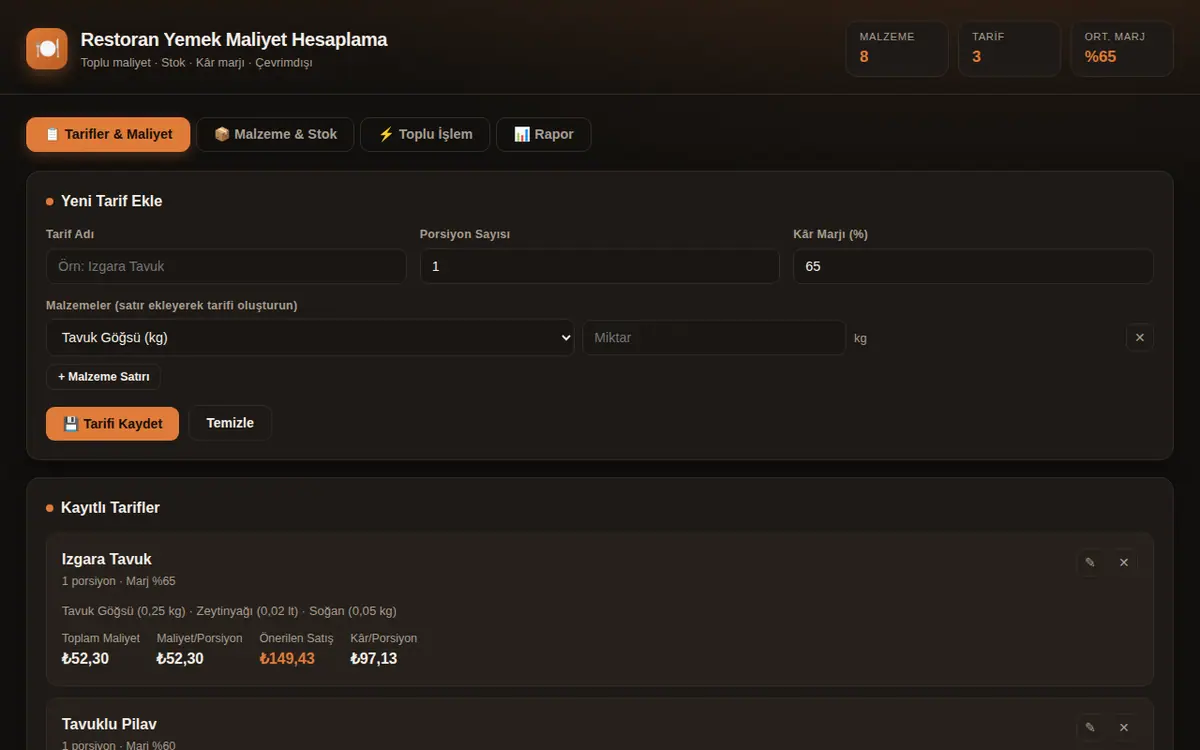This screenshot has height=750, width=1200.
Task: Click the Porsiyon Sayısı field
Action: pos(600,267)
